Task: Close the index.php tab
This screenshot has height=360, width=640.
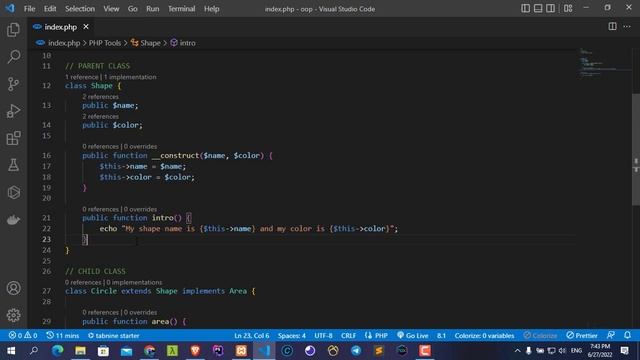Action: click(86, 27)
